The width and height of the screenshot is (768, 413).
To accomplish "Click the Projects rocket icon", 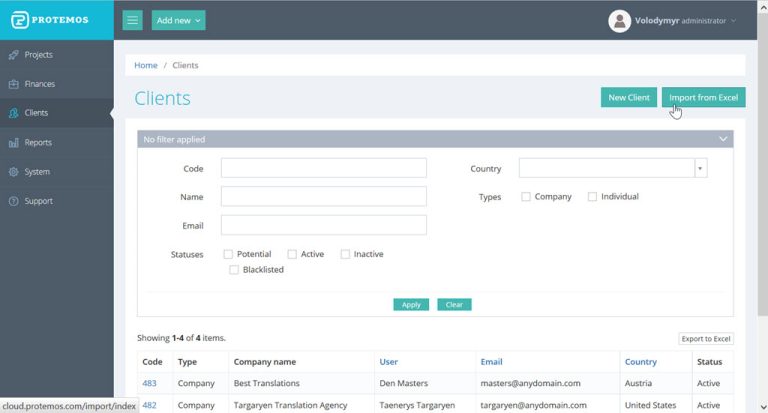I will point(14,55).
